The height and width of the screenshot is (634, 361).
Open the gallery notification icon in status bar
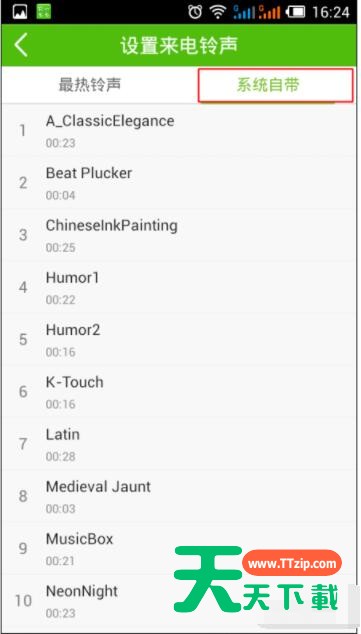pos(20,12)
